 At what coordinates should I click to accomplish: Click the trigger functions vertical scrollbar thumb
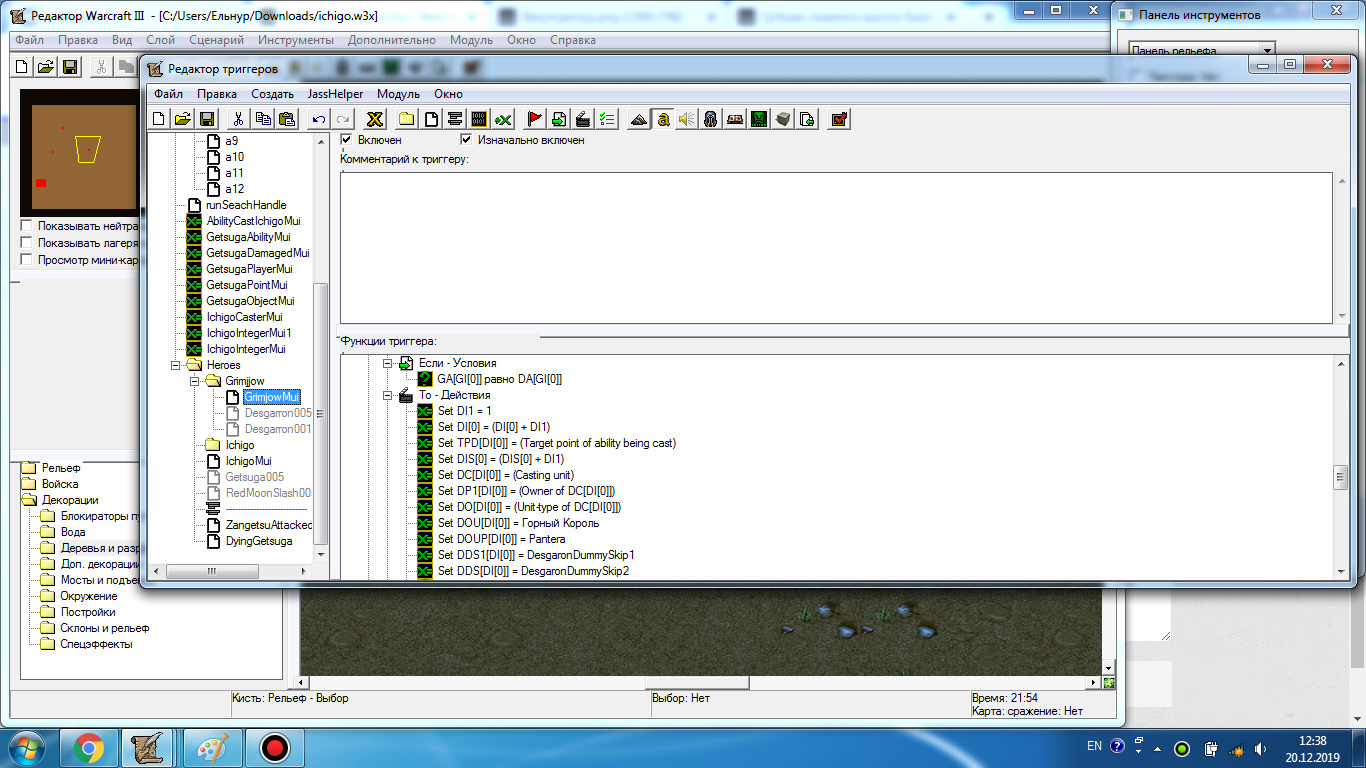tap(1341, 478)
